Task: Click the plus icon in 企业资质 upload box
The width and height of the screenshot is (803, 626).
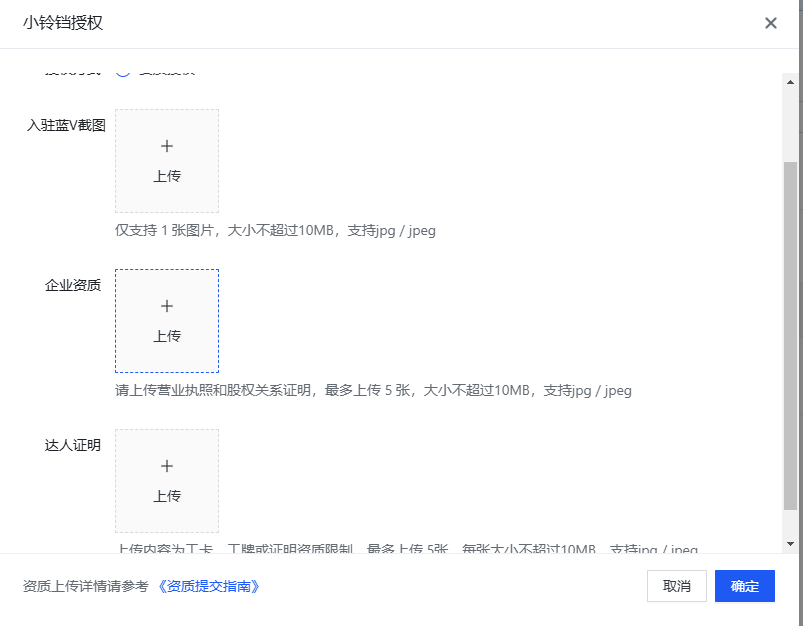Action: coord(166,306)
